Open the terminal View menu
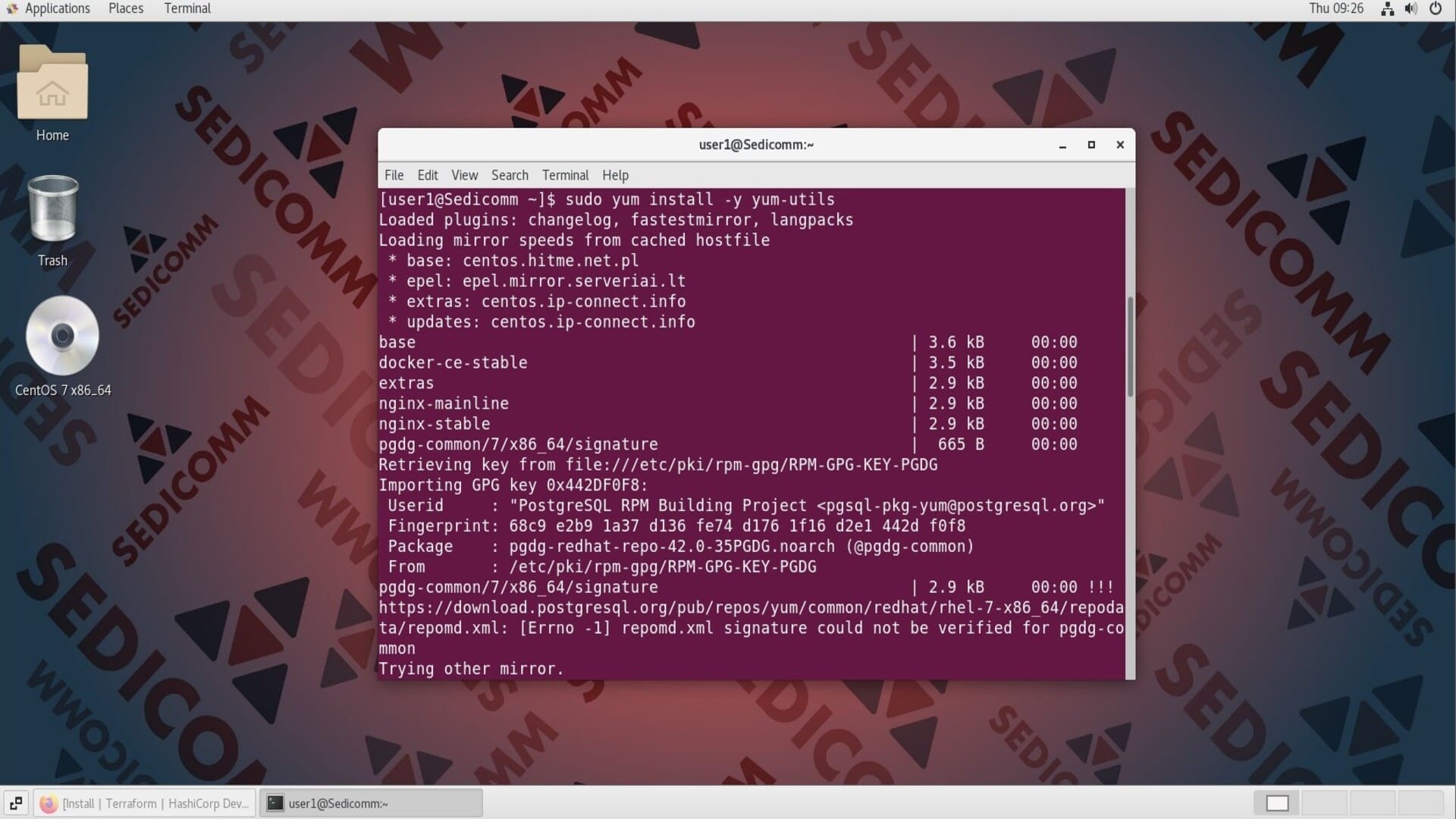 [464, 175]
